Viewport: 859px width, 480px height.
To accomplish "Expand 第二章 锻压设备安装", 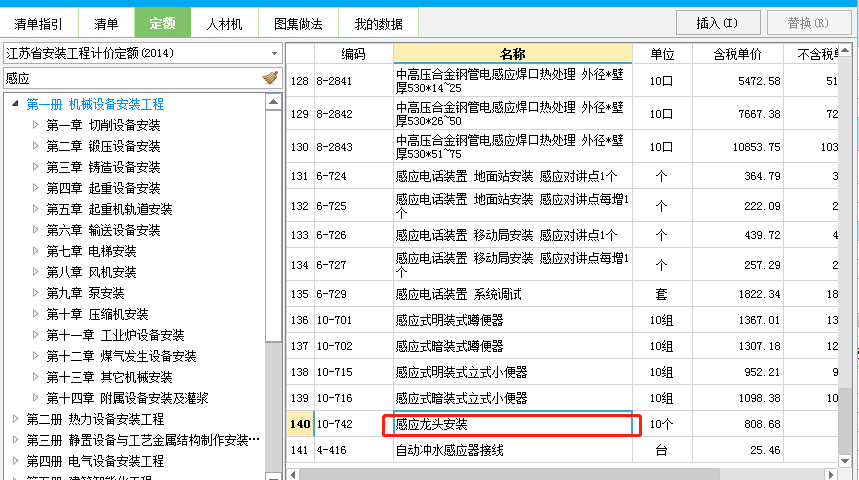I will (35, 145).
